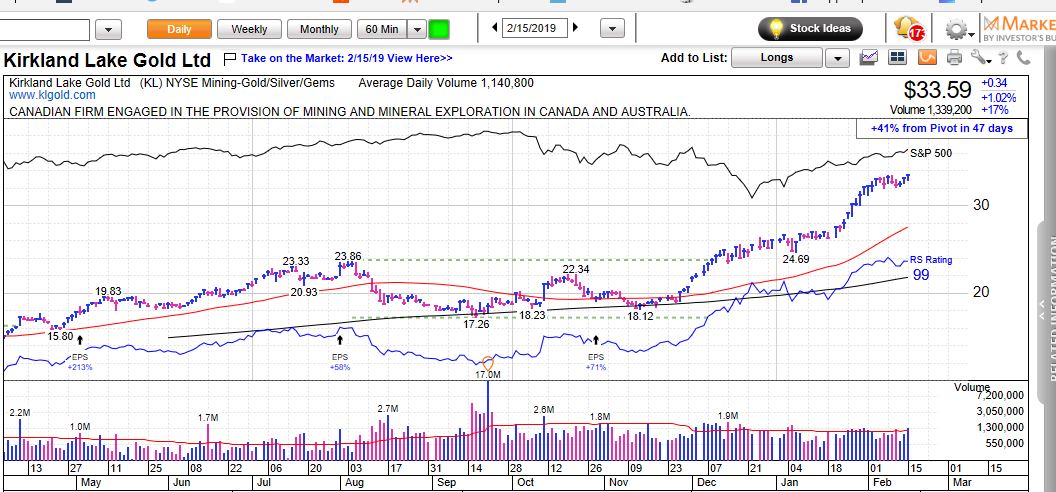Switch to the Weekly chart
This screenshot has width=1056, height=492.
(x=249, y=29)
